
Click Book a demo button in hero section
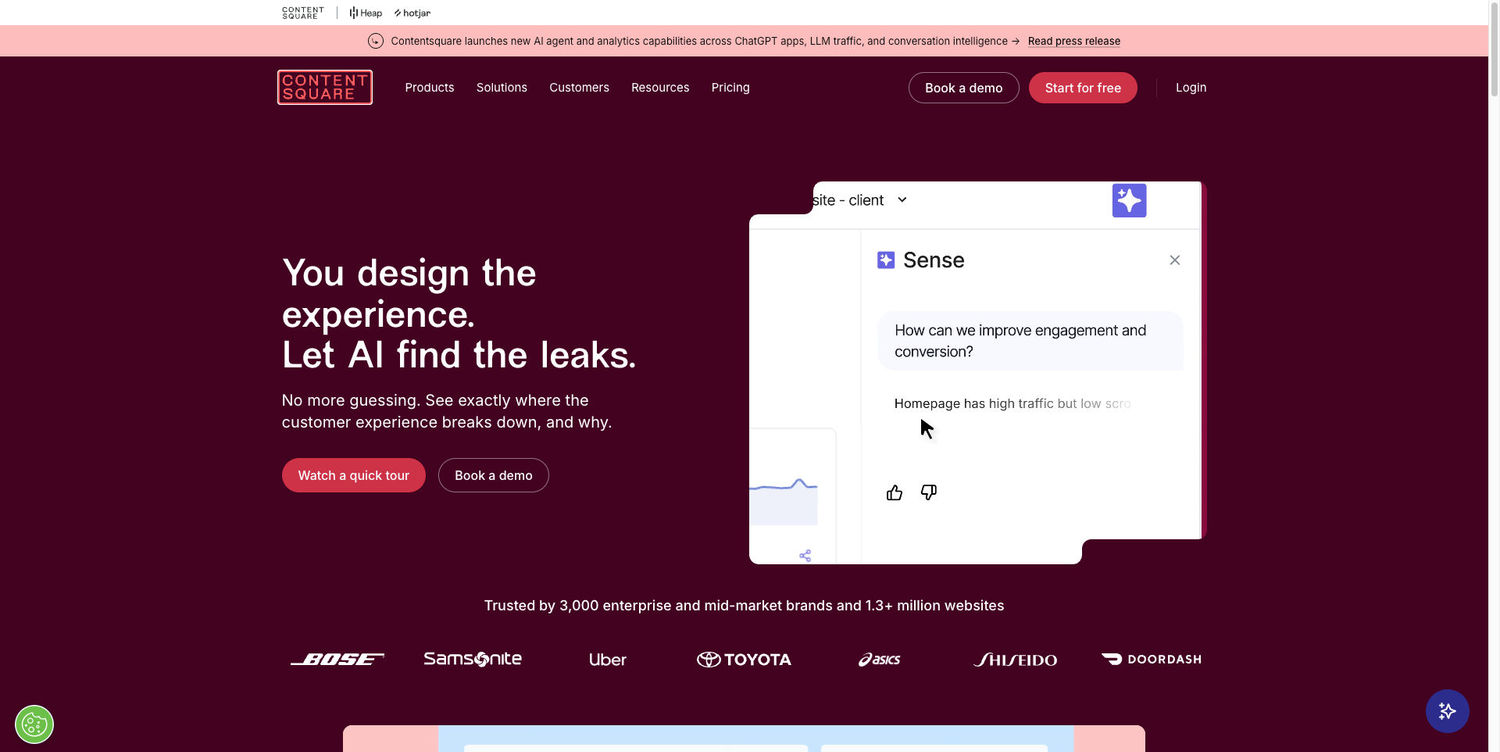(x=493, y=475)
